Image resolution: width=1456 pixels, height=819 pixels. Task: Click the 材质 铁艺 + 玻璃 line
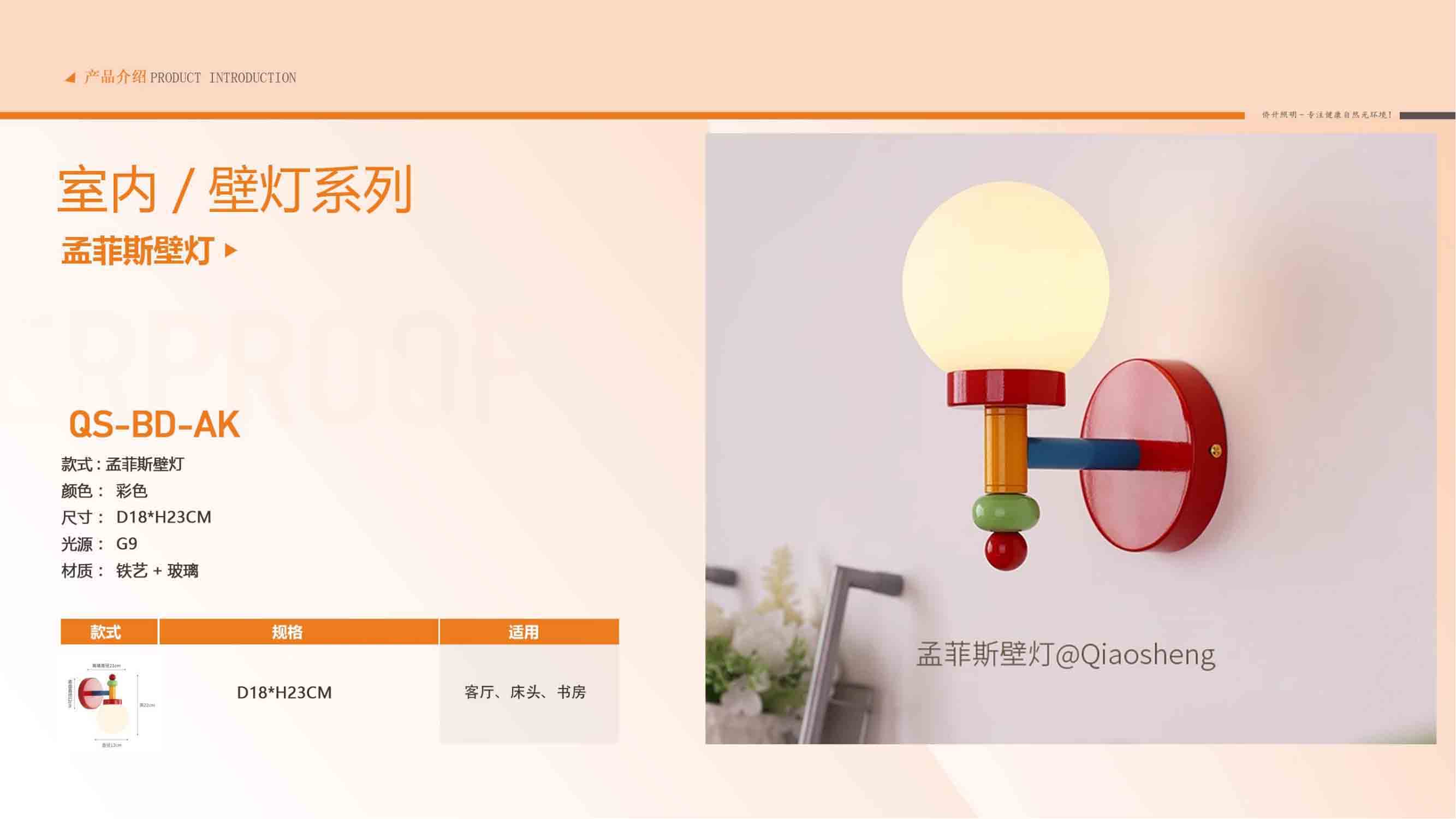coord(130,571)
